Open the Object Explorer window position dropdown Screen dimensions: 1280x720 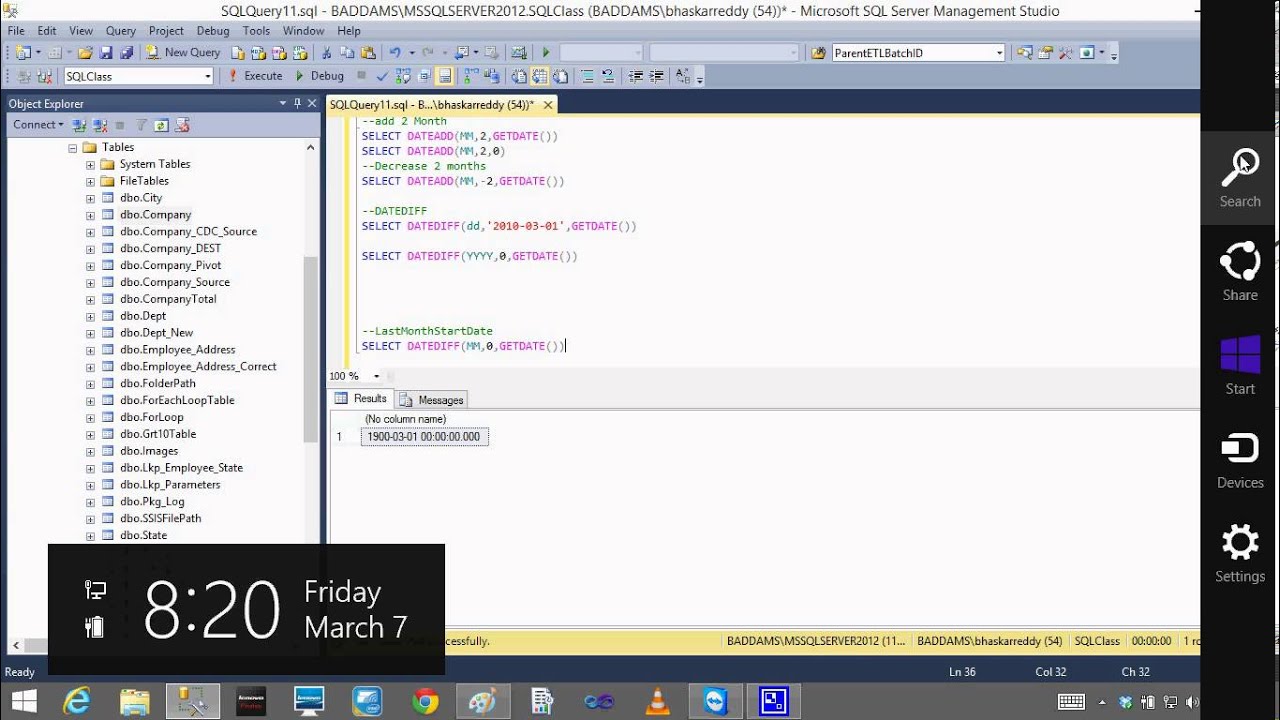(x=283, y=103)
